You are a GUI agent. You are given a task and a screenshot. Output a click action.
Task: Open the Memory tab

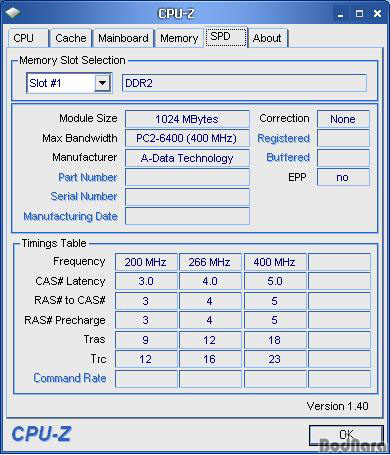(179, 38)
